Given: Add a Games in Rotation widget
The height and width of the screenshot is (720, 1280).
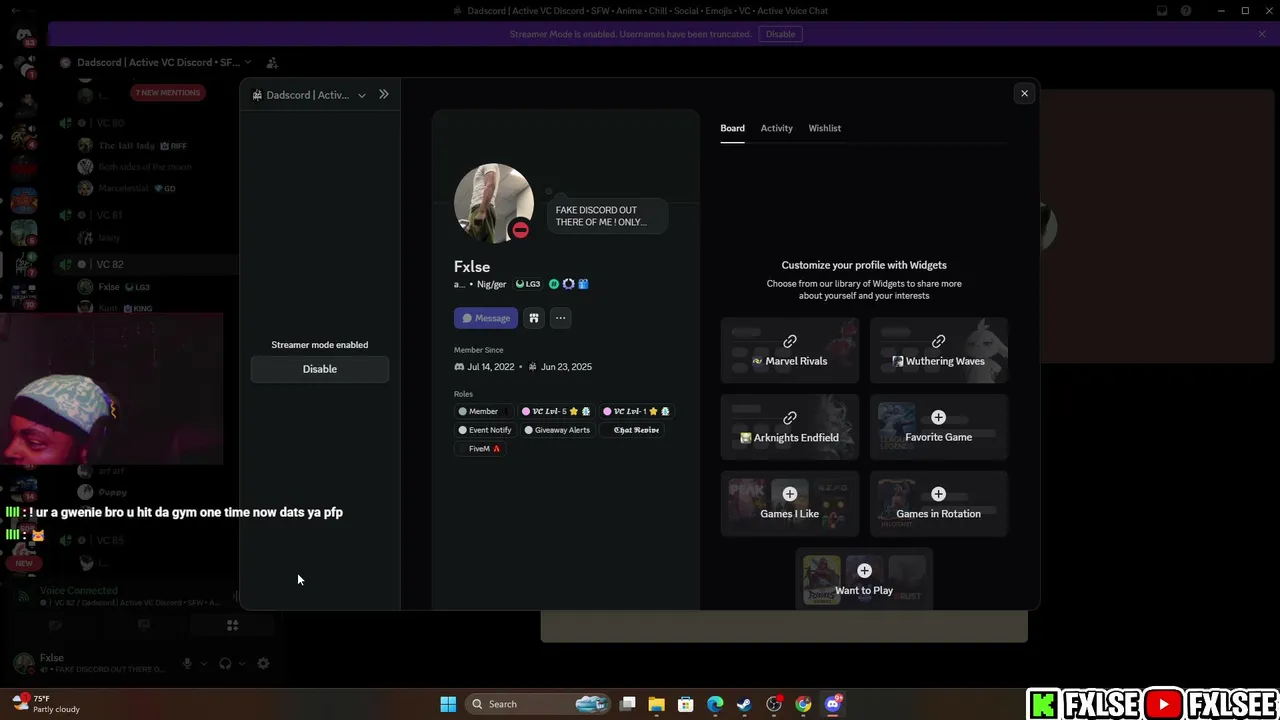Looking at the screenshot, I should (939, 503).
